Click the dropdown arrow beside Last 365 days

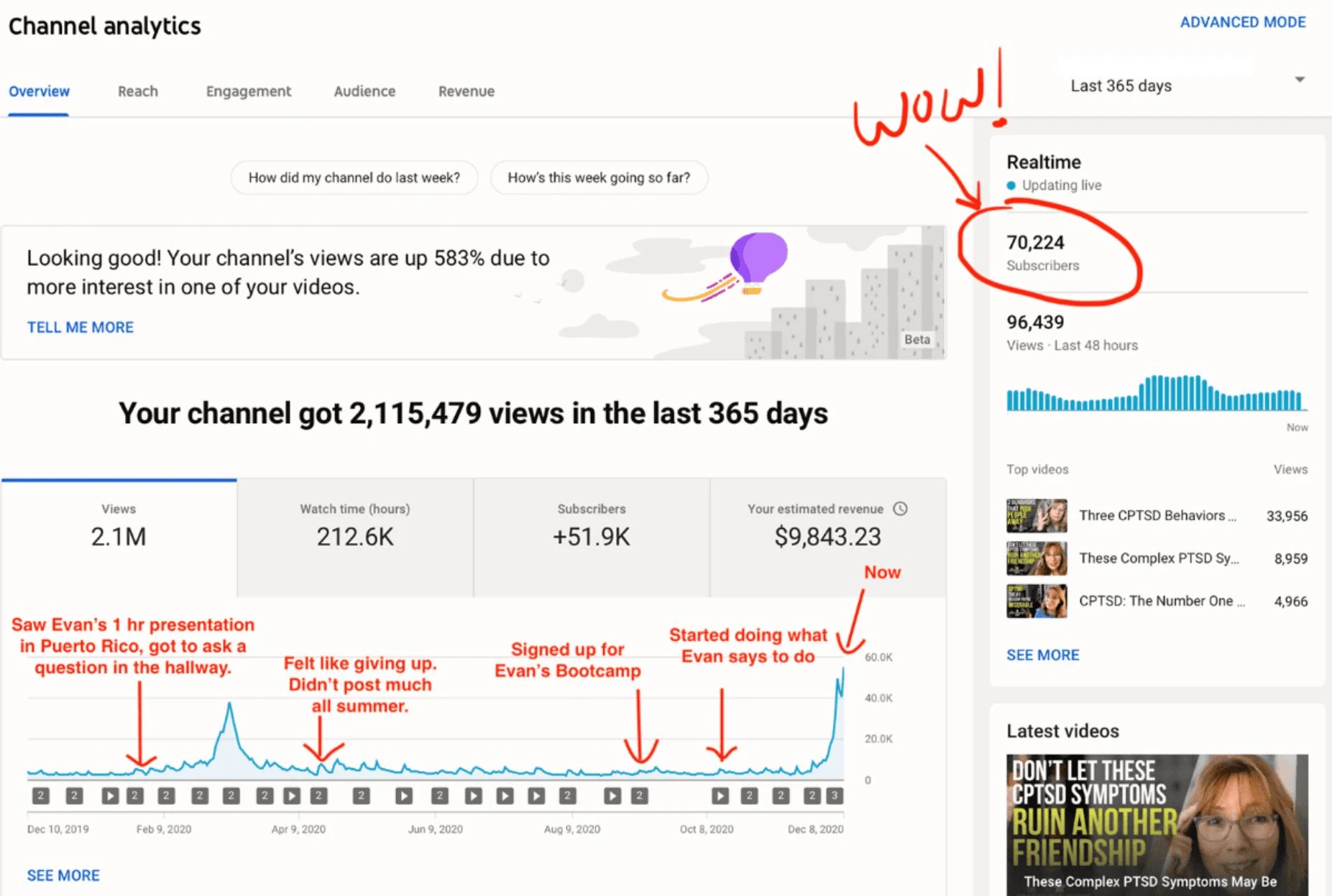point(1300,80)
